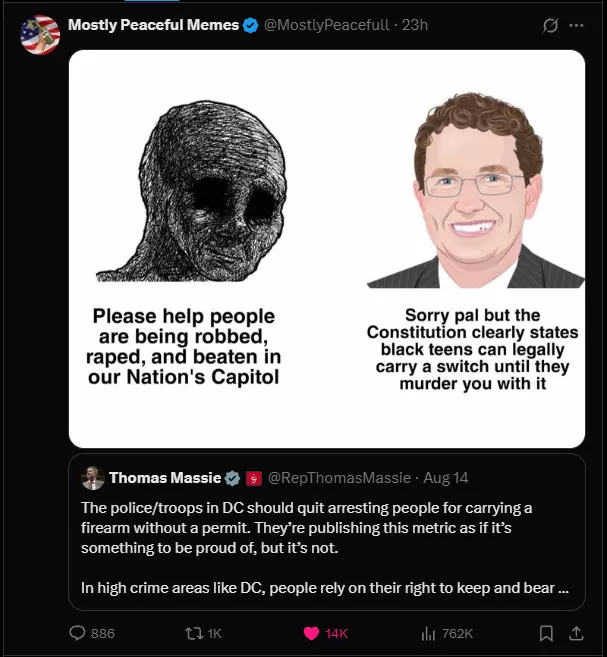Open the 23h timestamp link

(x=415, y=25)
